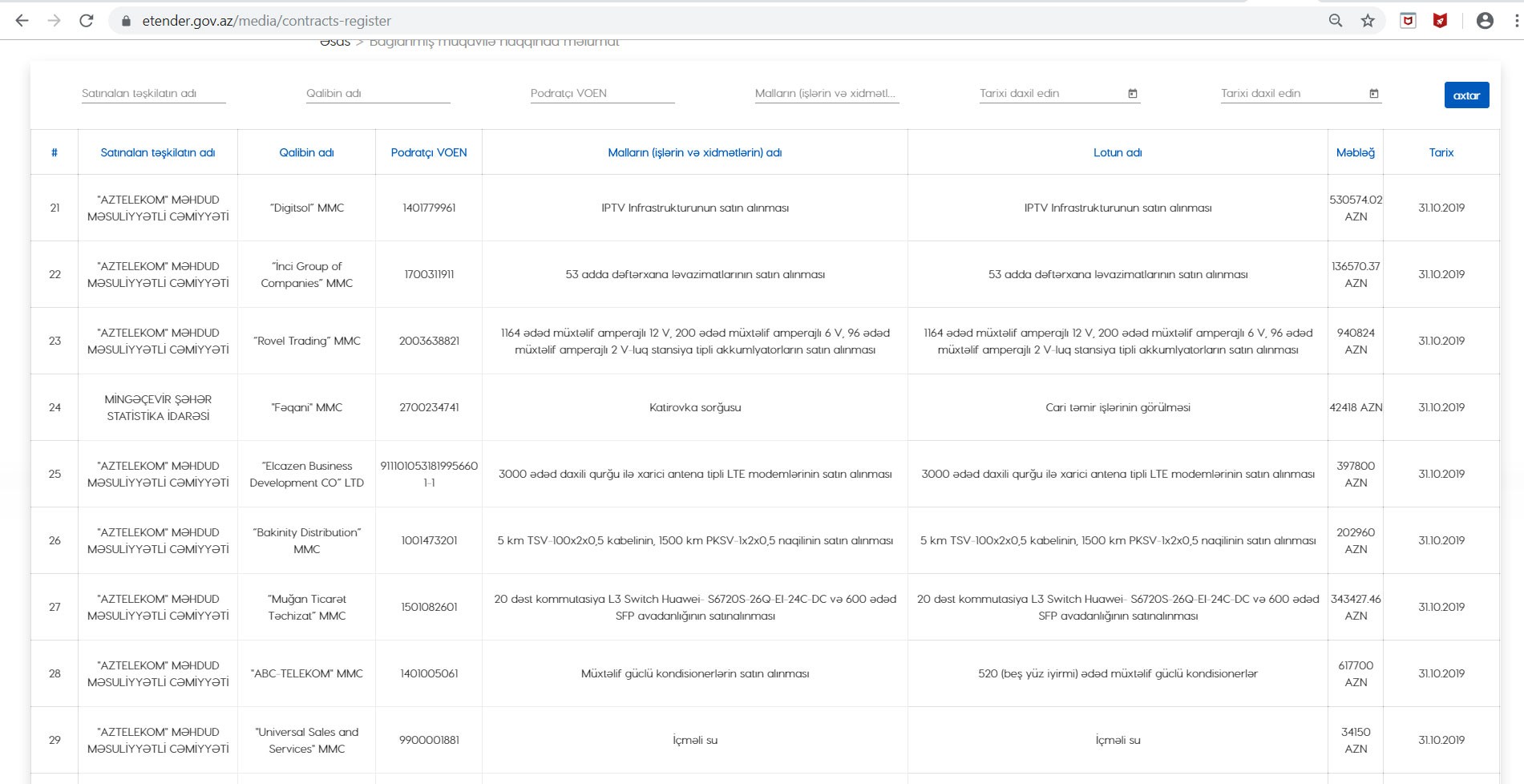Click the browser address bar URL
Image resolution: width=1524 pixels, height=784 pixels.
pyautogui.click(x=267, y=21)
